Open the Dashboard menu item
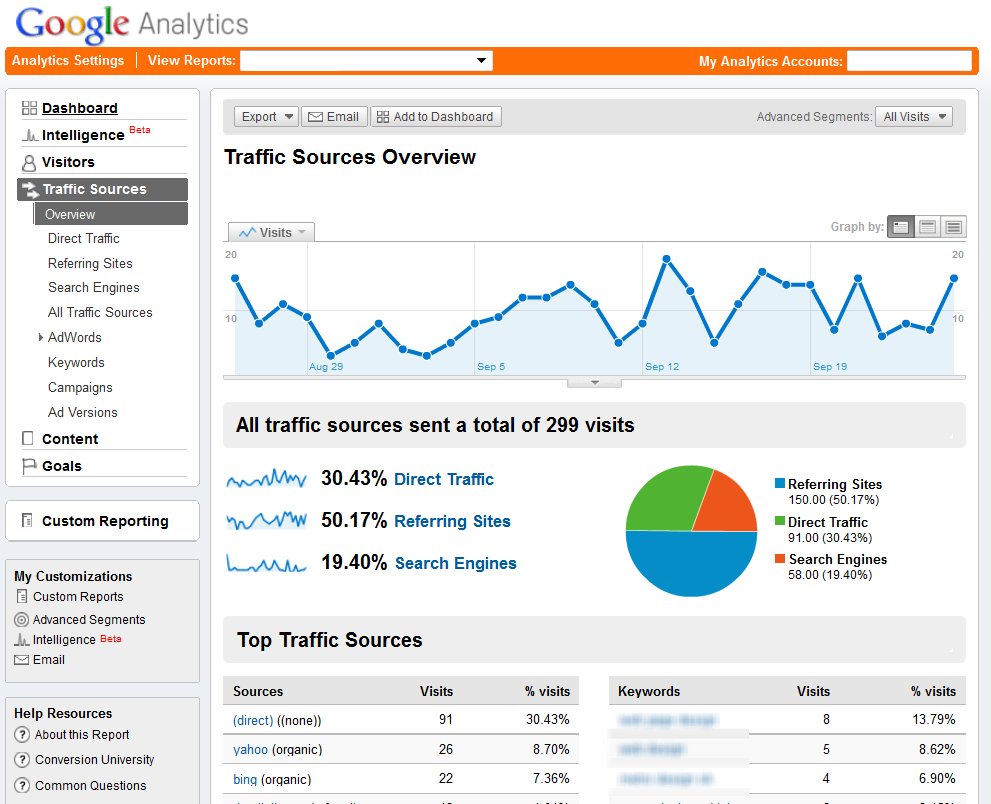Viewport: 991px width, 804px height. click(x=80, y=108)
